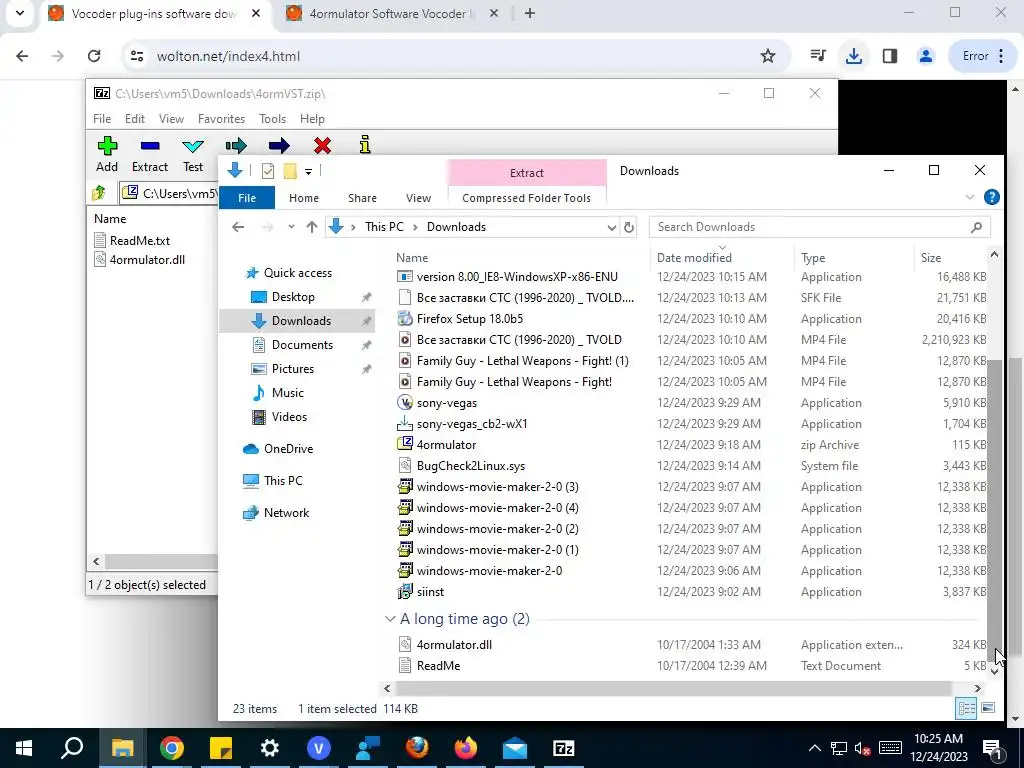
Task: Open Explorer File tab
Action: [247, 198]
